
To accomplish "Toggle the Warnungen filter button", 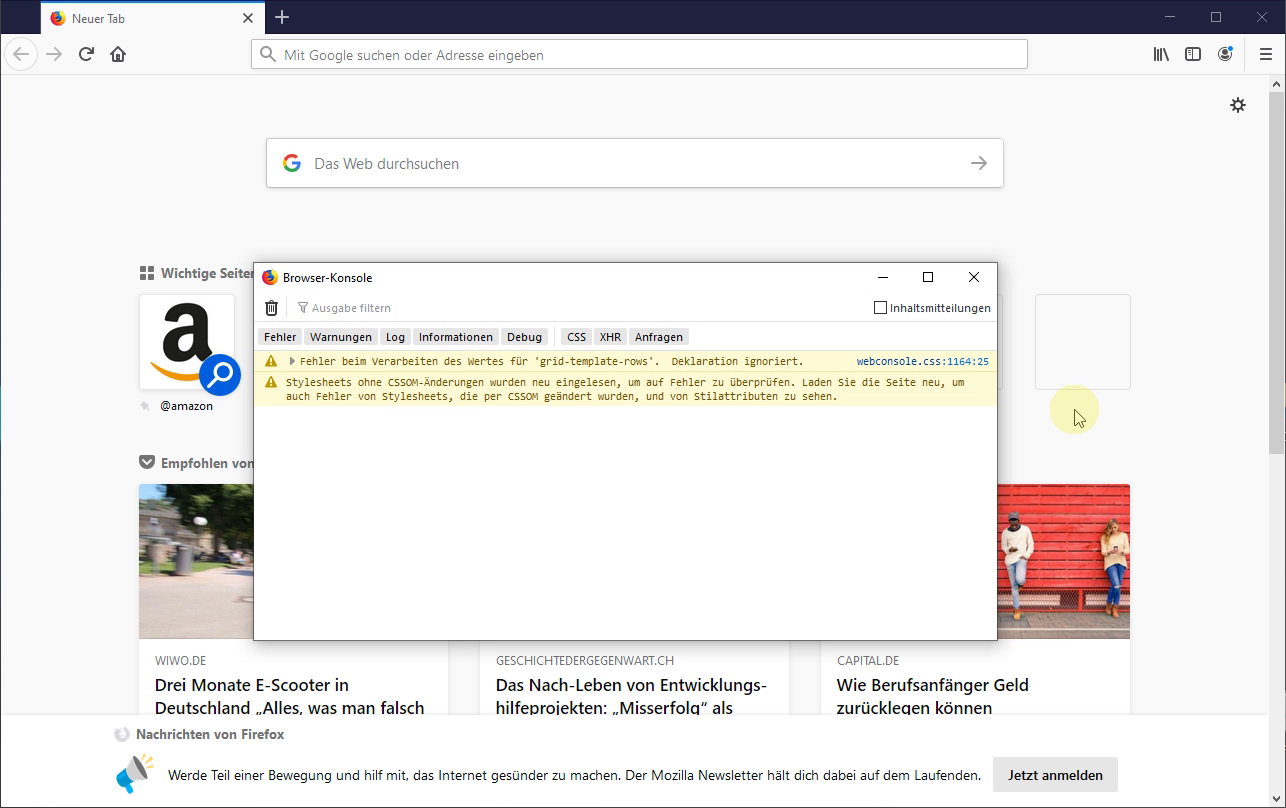I will [341, 337].
